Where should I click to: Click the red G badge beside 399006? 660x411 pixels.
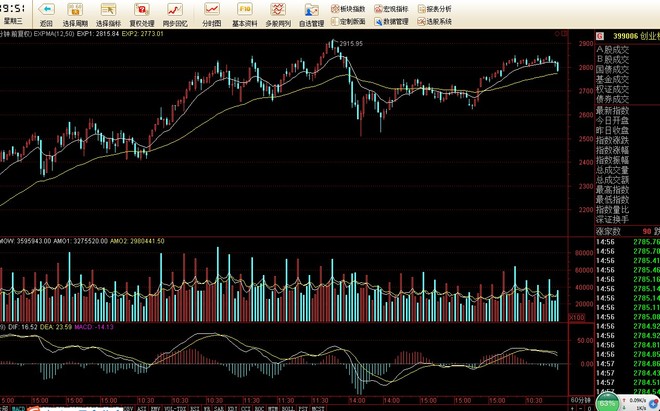[599, 34]
